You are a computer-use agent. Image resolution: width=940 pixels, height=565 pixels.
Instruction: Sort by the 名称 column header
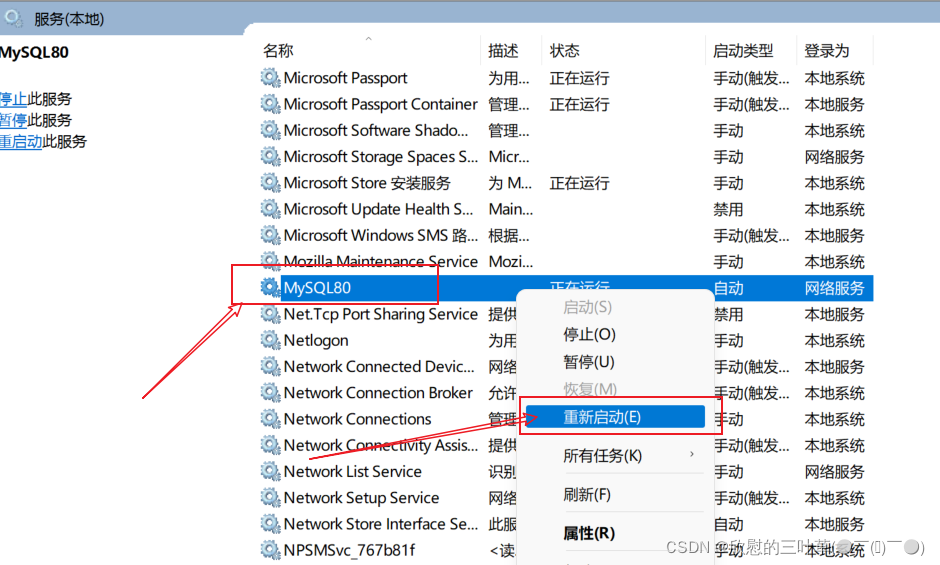click(x=278, y=51)
